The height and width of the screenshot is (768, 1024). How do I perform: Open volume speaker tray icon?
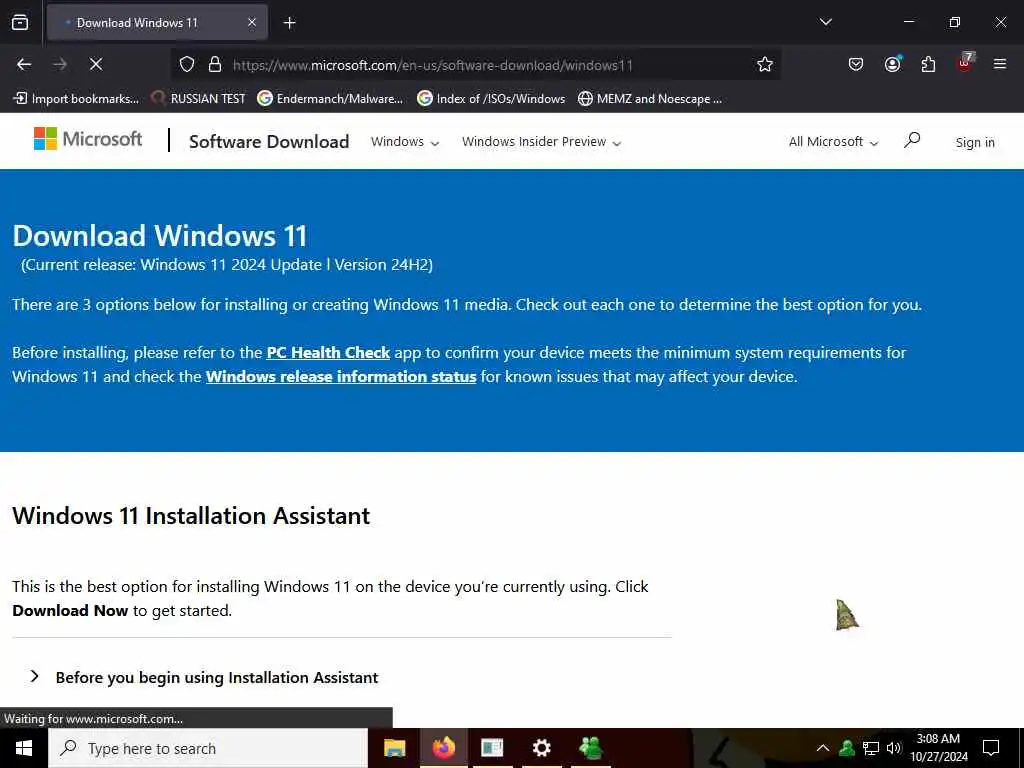tap(893, 748)
